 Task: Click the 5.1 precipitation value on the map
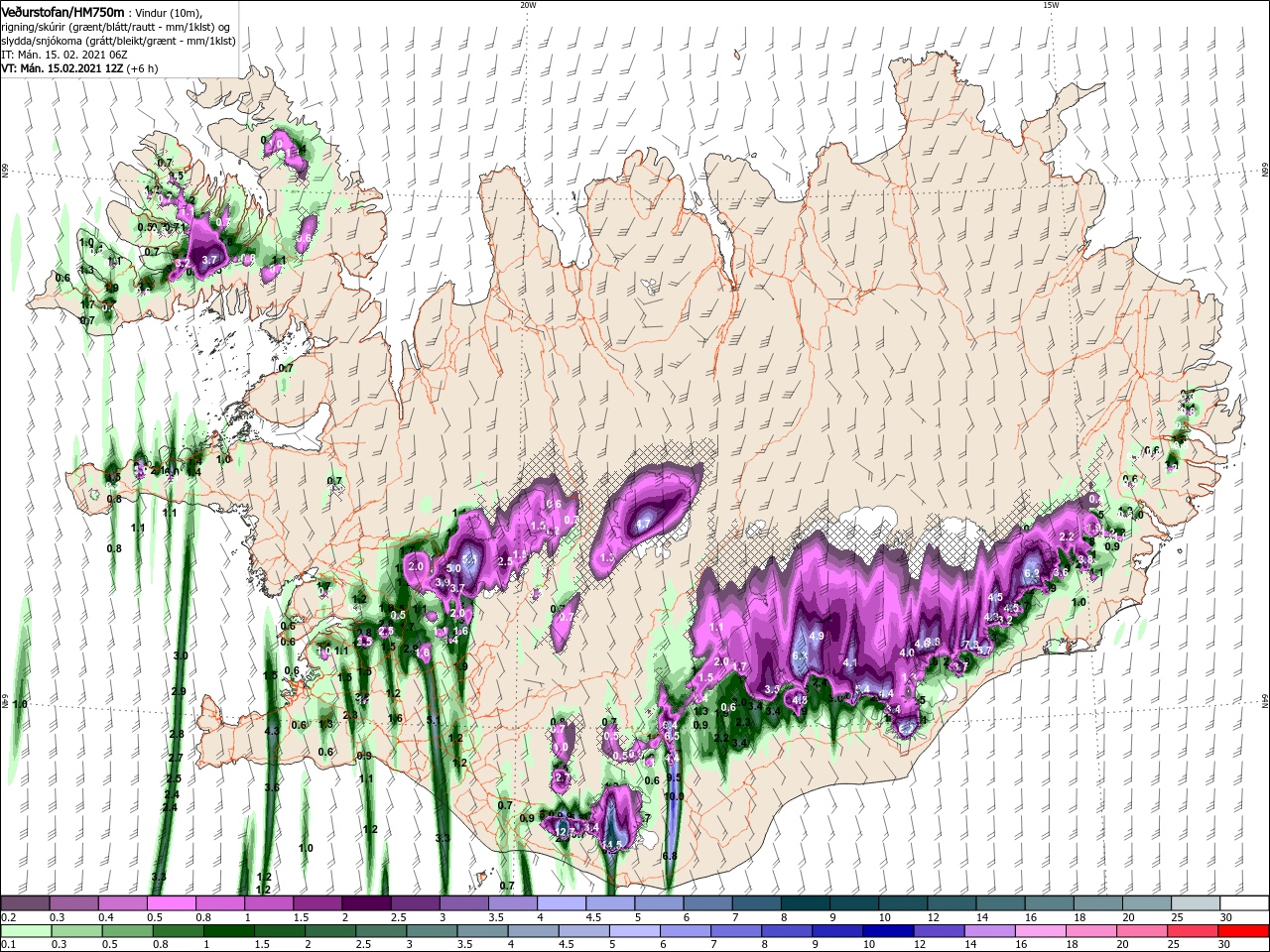(x=433, y=719)
